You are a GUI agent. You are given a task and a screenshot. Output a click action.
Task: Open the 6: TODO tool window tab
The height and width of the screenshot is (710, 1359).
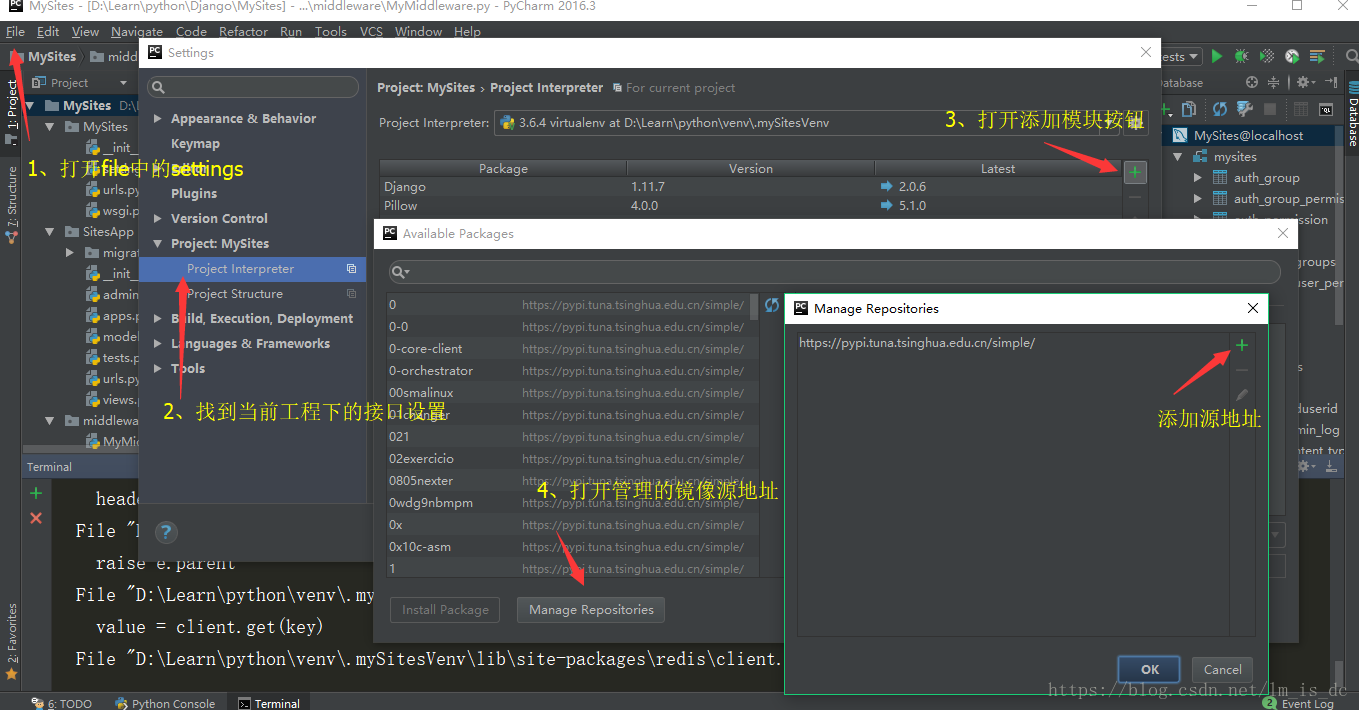point(62,703)
